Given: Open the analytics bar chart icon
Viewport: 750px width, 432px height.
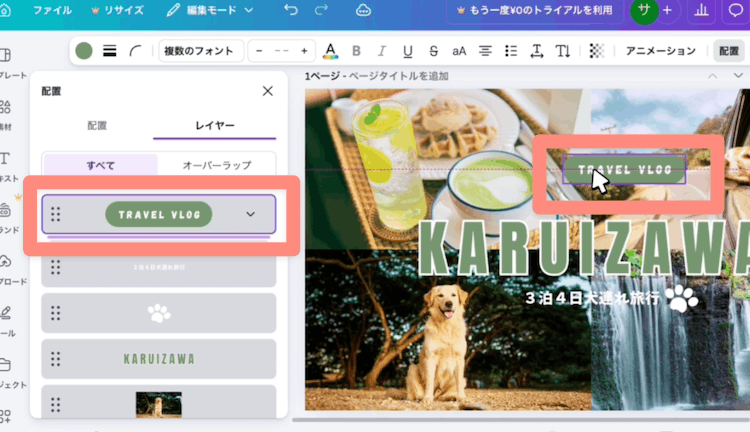Looking at the screenshot, I should [x=701, y=10].
